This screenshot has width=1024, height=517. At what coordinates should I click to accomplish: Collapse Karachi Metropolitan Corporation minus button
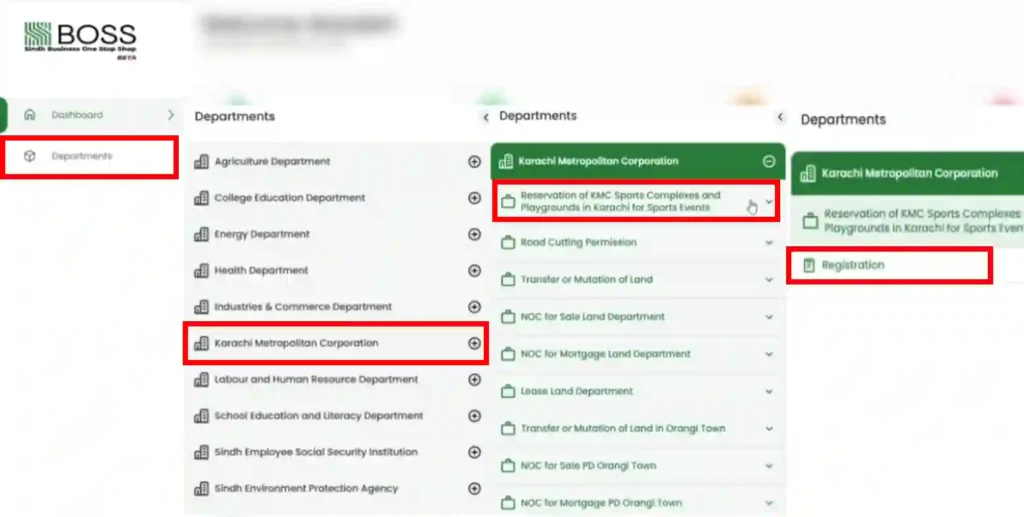coord(768,161)
